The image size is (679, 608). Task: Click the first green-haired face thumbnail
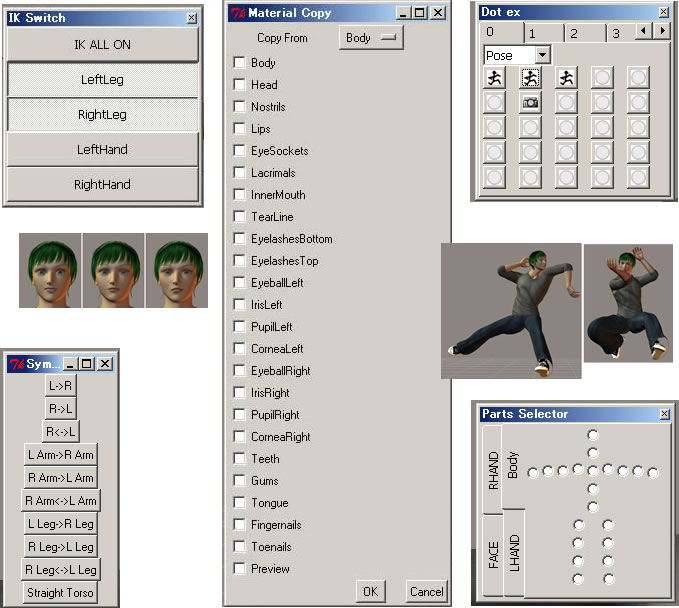50,271
